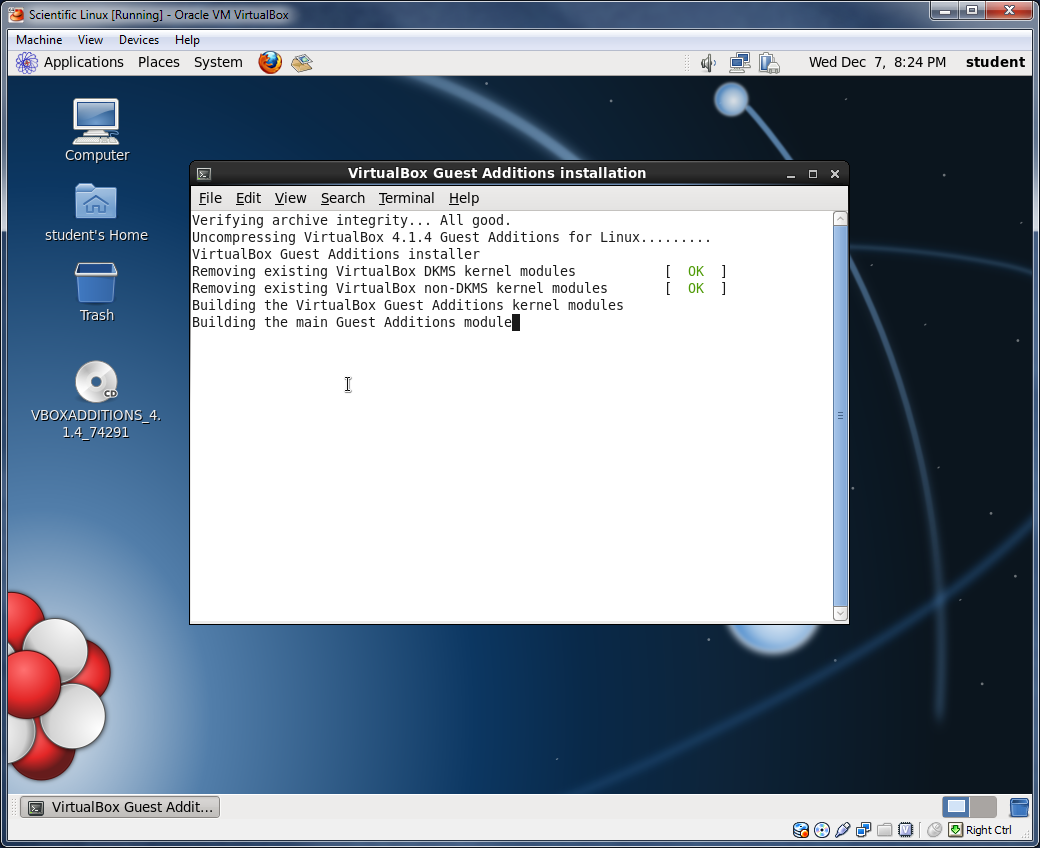Viewport: 1040px width, 848px height.
Task: Expand the Applications menu in the GNOME panel
Action: pyautogui.click(x=84, y=62)
